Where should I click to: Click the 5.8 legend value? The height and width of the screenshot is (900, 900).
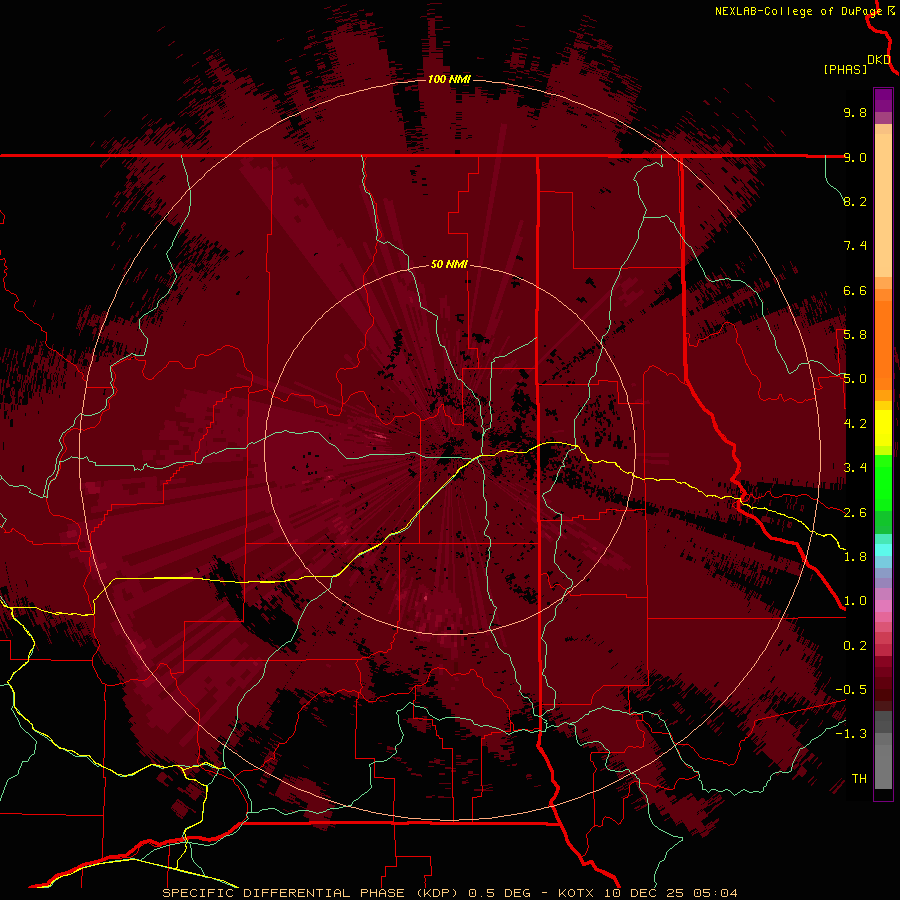(855, 335)
